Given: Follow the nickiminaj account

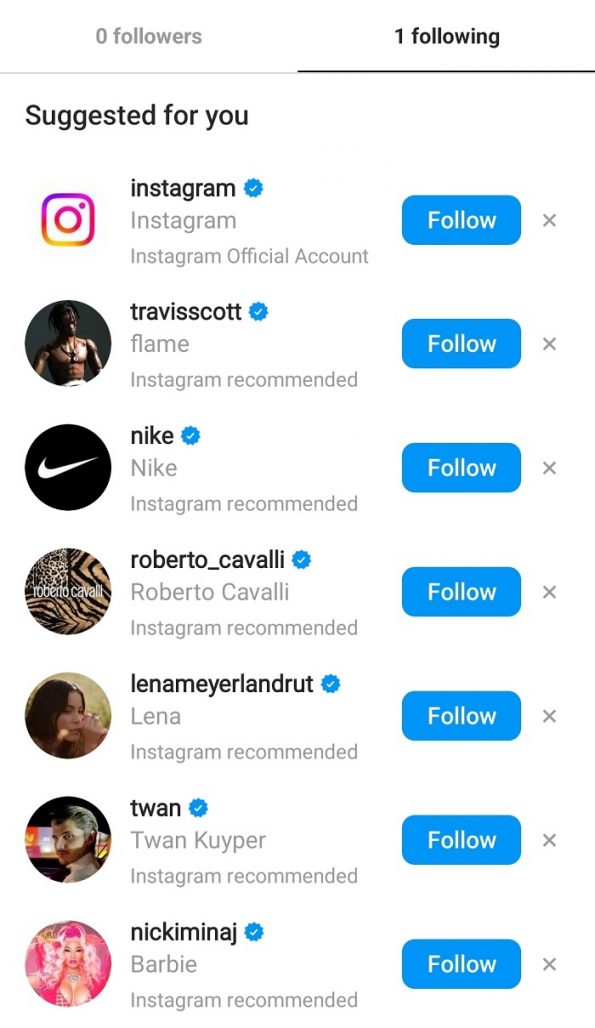Looking at the screenshot, I should (x=460, y=963).
